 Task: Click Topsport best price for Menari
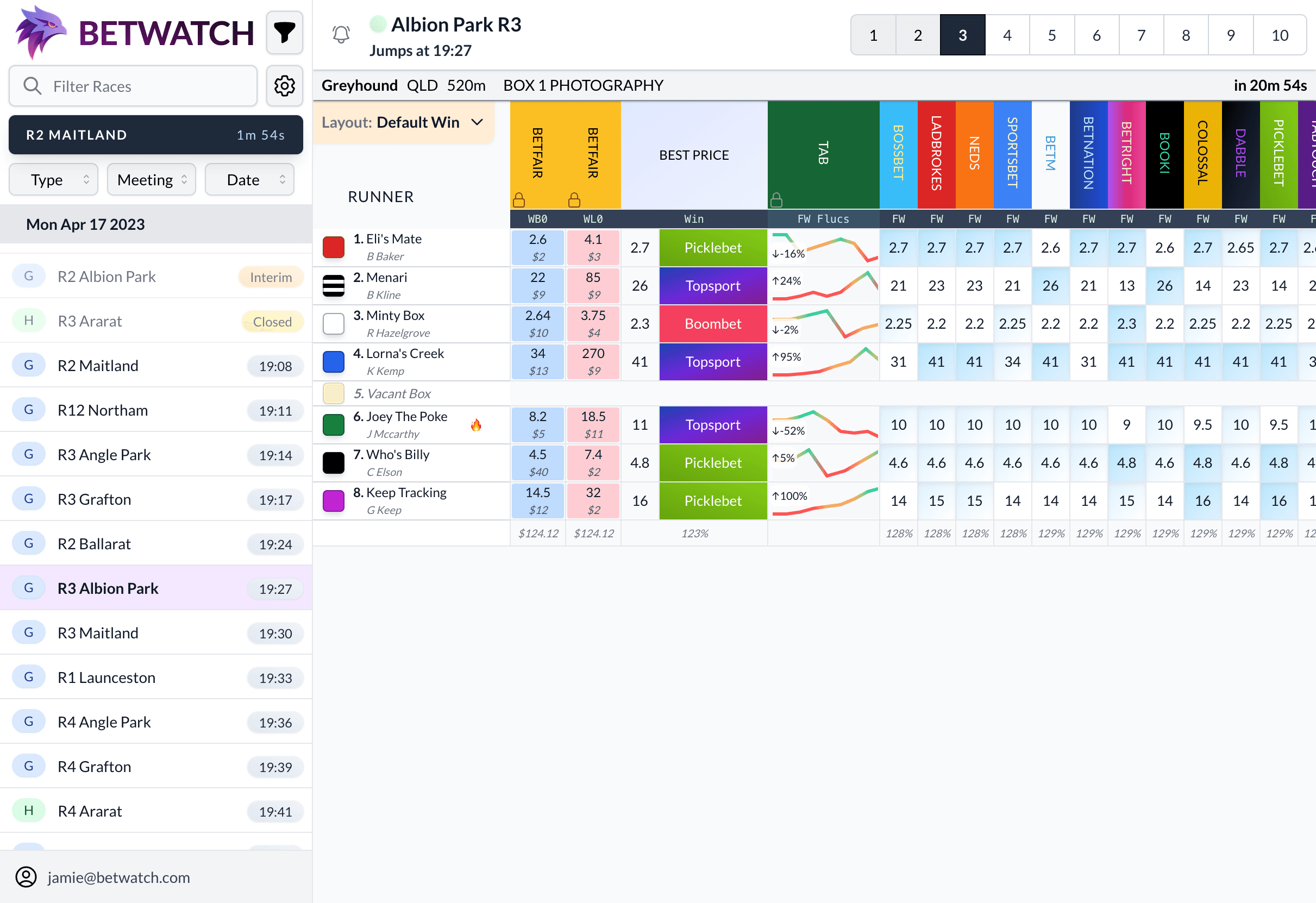[713, 285]
